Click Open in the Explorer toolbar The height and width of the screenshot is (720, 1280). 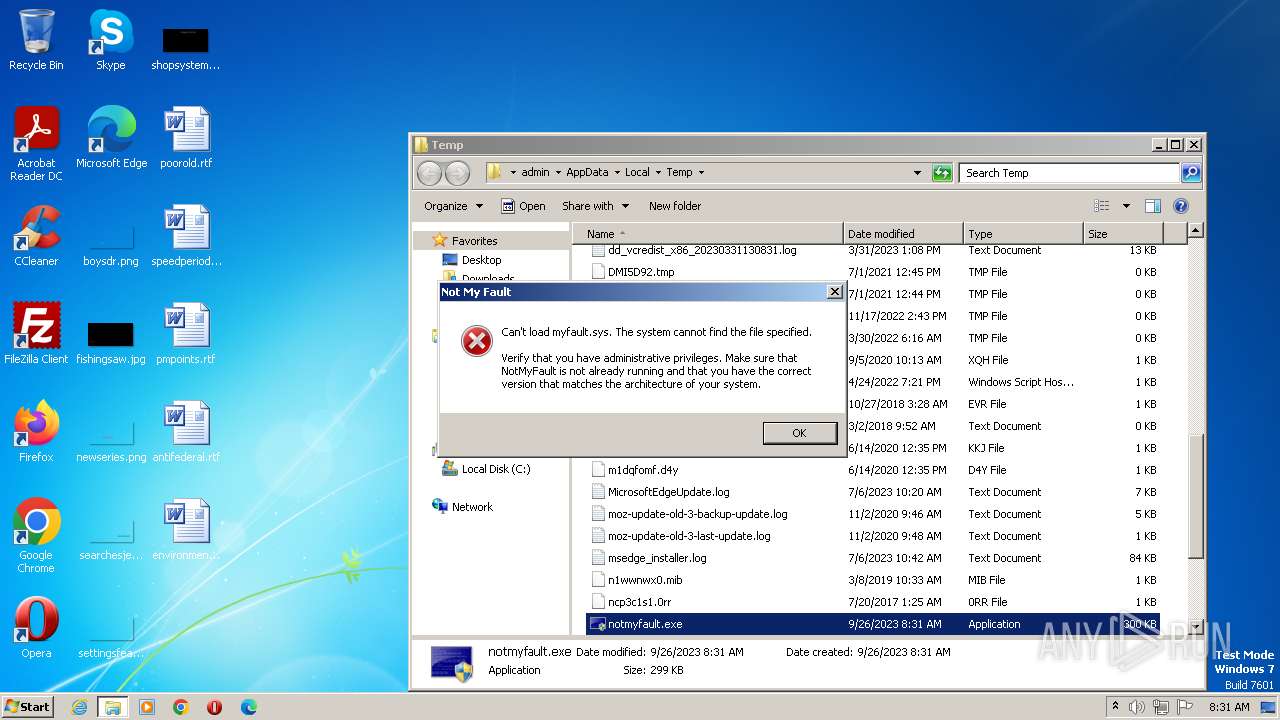point(523,206)
